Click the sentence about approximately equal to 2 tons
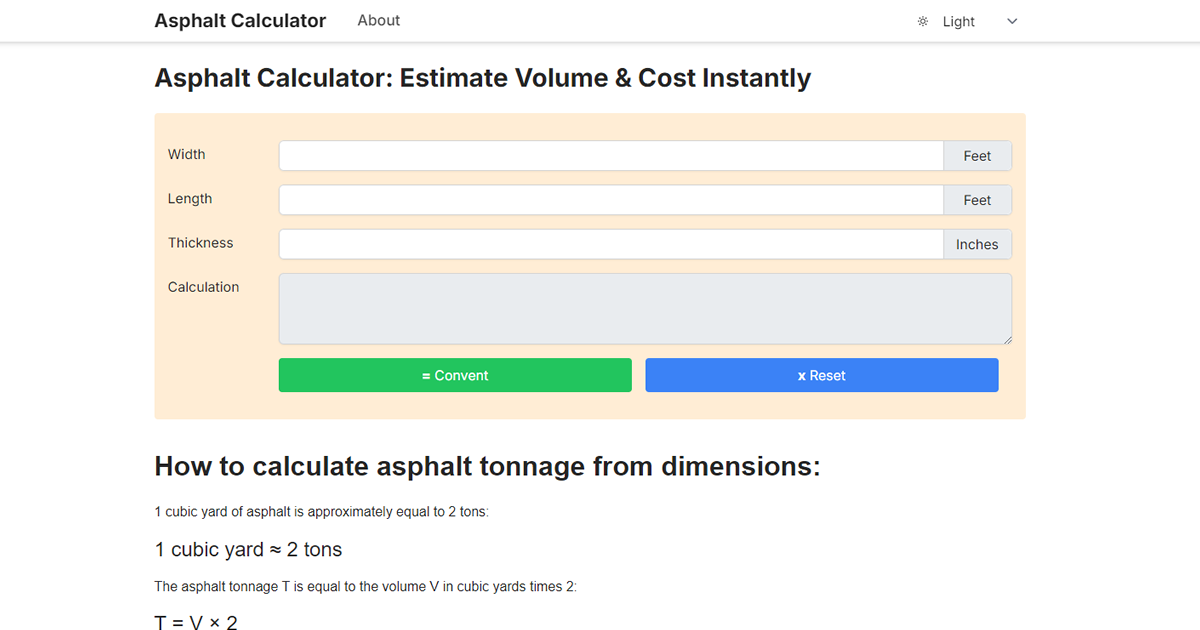This screenshot has width=1200, height=630. click(x=321, y=511)
